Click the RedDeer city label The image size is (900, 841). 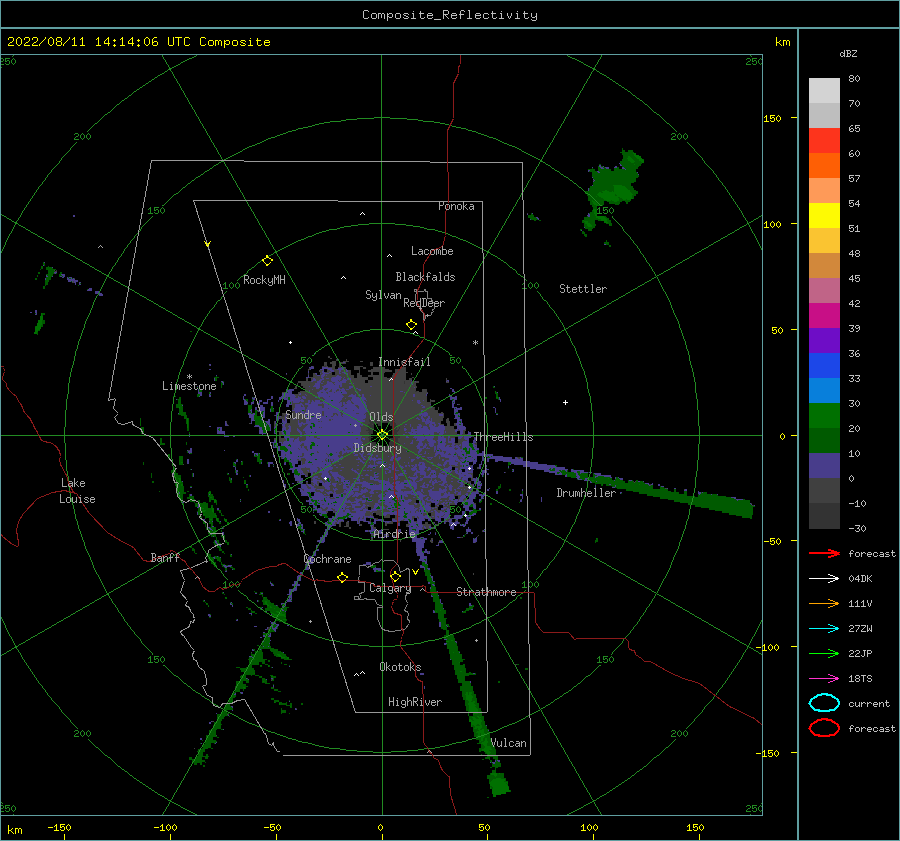point(424,303)
